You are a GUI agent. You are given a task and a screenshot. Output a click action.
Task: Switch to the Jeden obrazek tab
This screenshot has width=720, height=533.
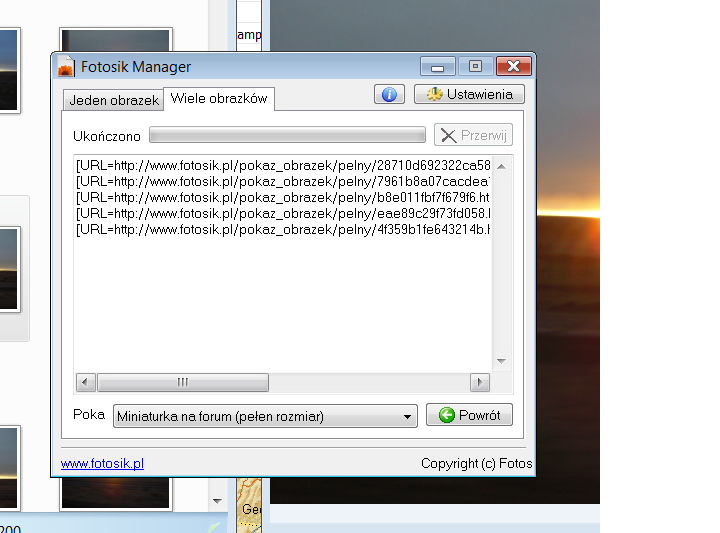113,100
